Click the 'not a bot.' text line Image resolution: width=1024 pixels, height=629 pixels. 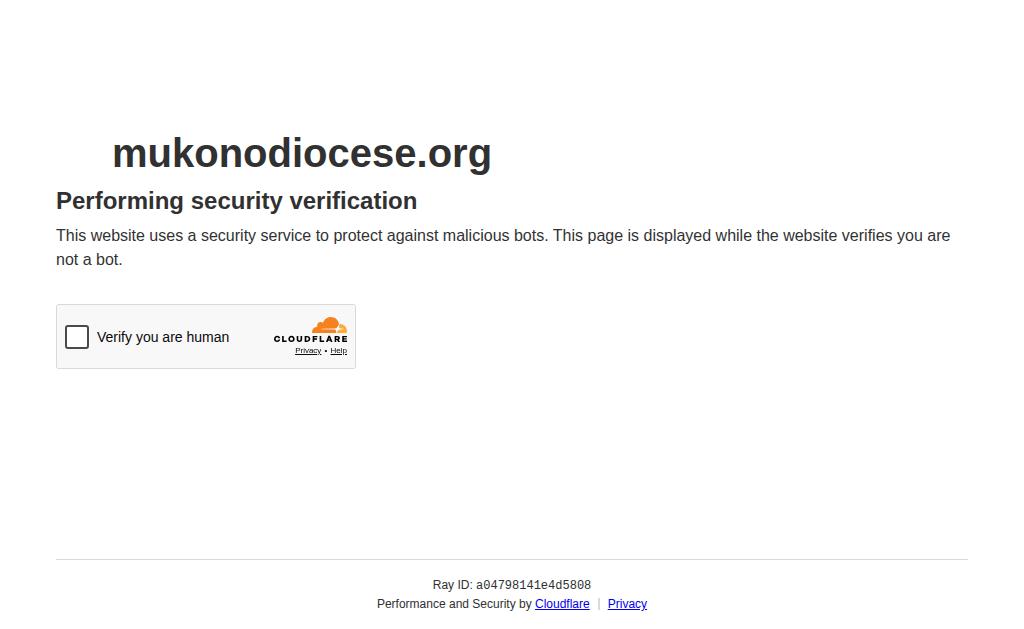89,260
